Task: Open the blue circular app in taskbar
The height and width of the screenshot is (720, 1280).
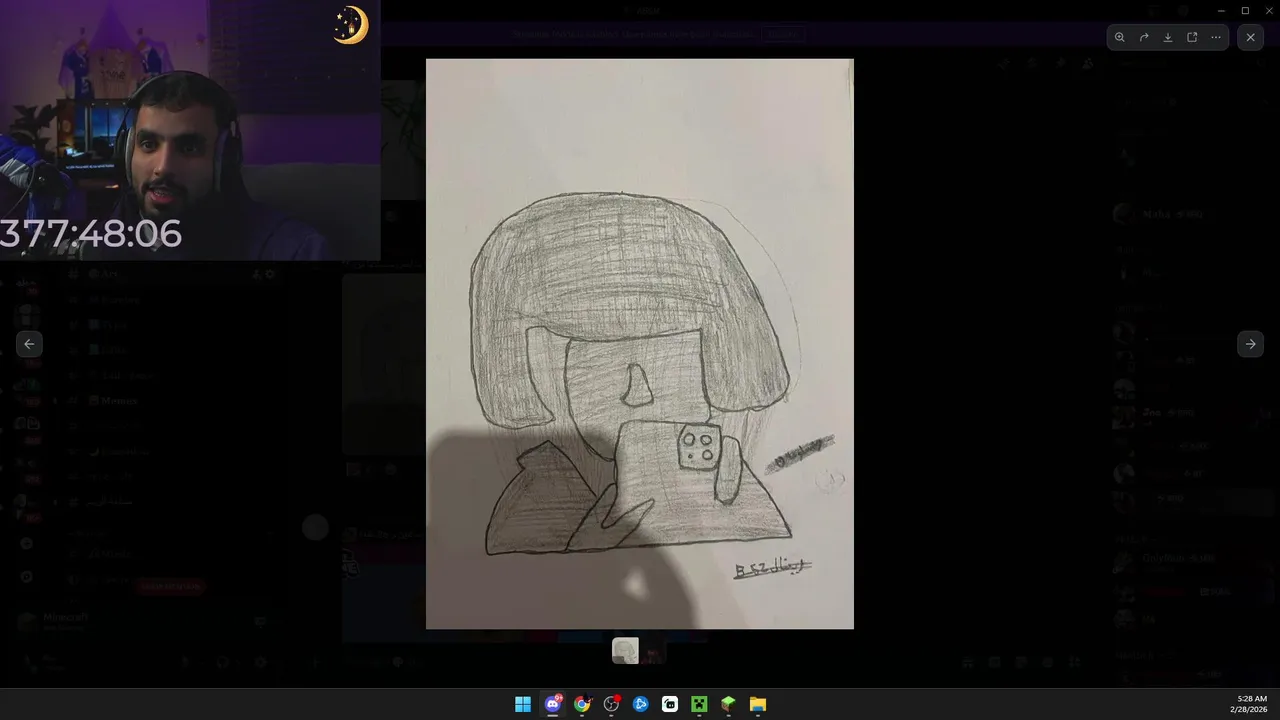Action: pyautogui.click(x=641, y=704)
